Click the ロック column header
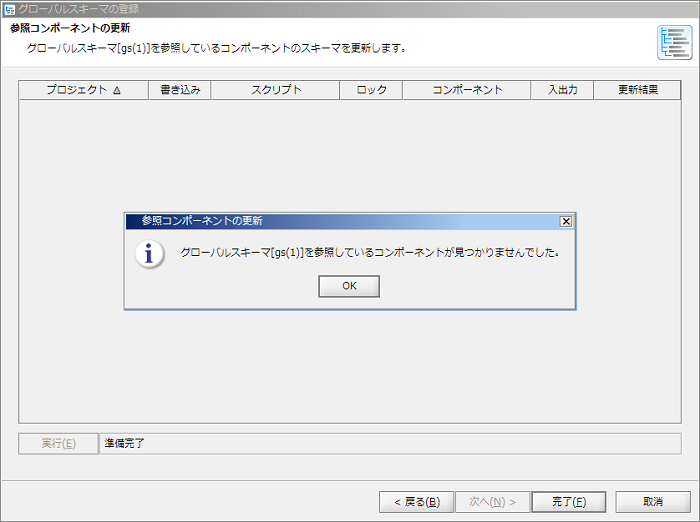 coord(371,90)
